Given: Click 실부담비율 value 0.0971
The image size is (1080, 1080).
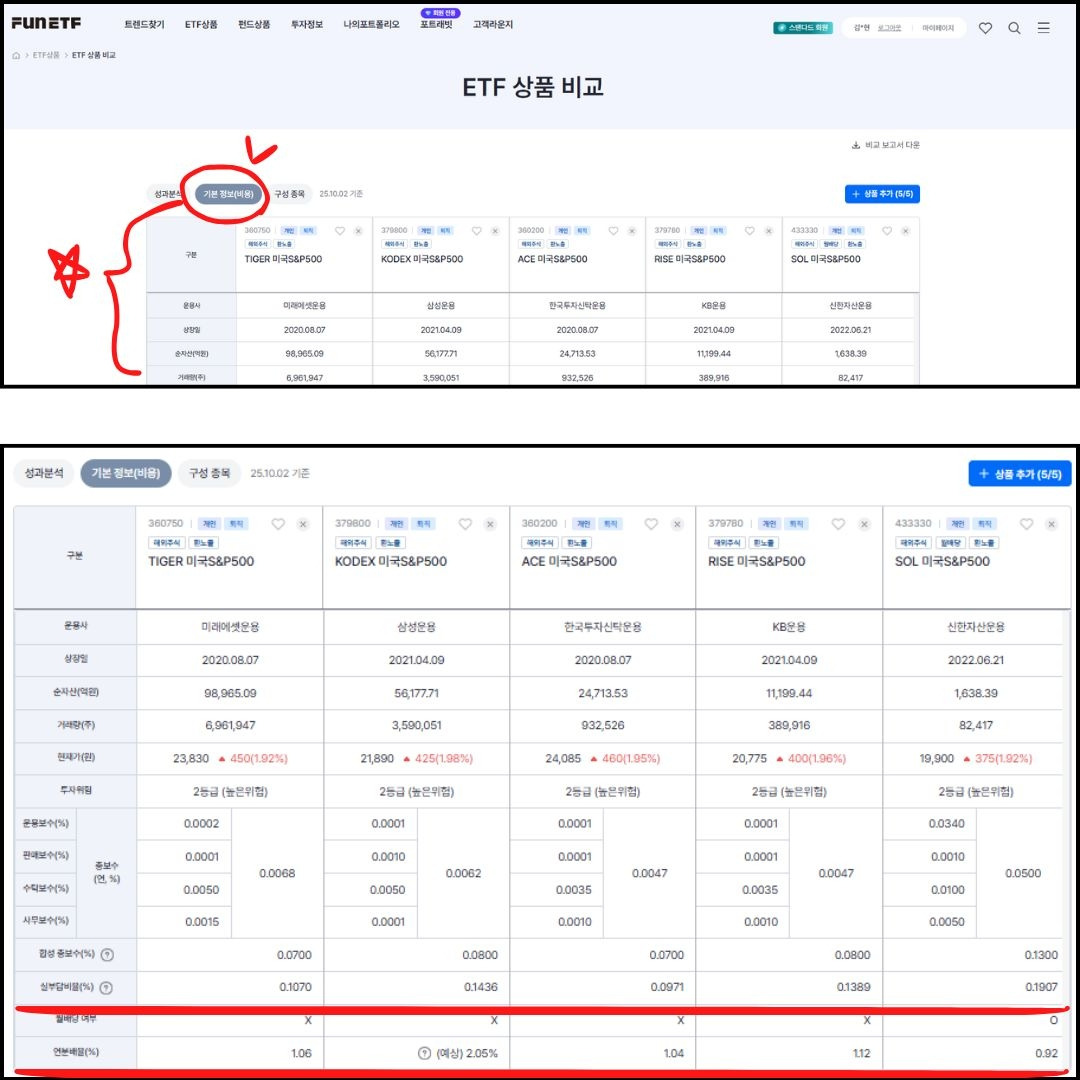Looking at the screenshot, I should click(667, 987).
